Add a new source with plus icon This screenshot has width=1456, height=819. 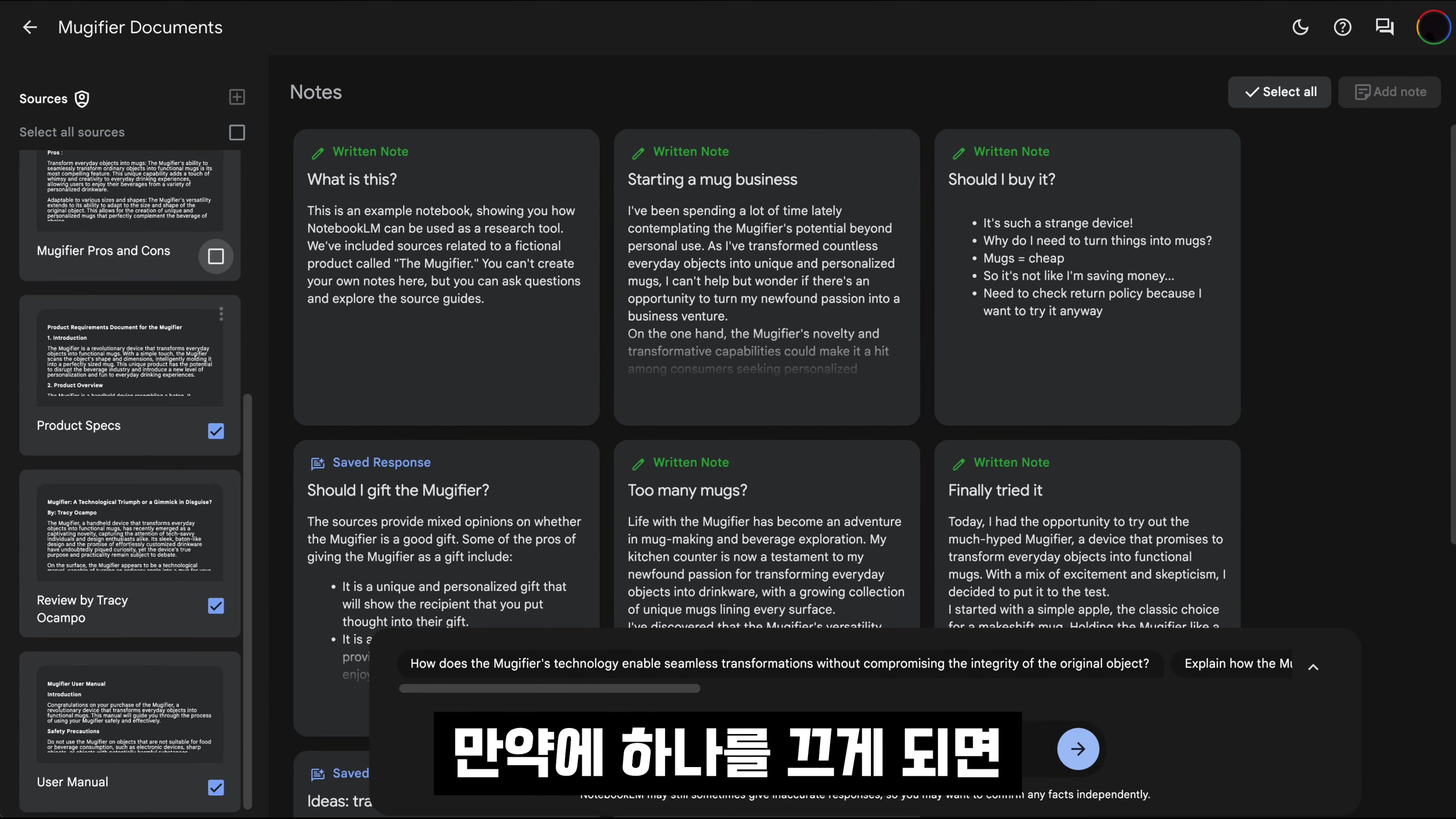coord(237,96)
